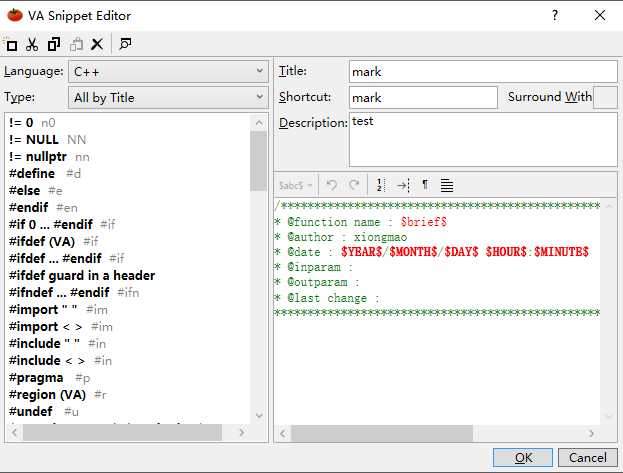Delete the selected snippet with X icon
The height and width of the screenshot is (473, 623).
[x=97, y=44]
